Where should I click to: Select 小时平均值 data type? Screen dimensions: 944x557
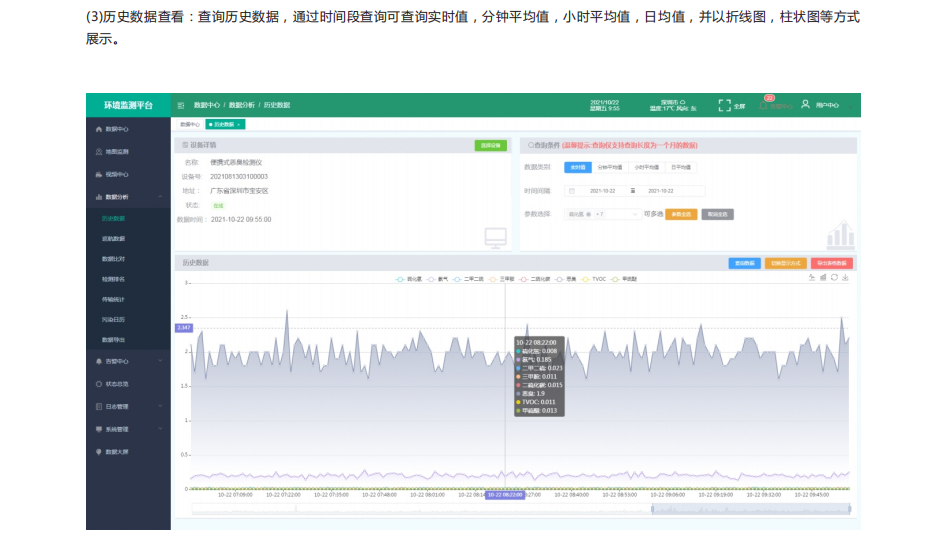point(646,167)
